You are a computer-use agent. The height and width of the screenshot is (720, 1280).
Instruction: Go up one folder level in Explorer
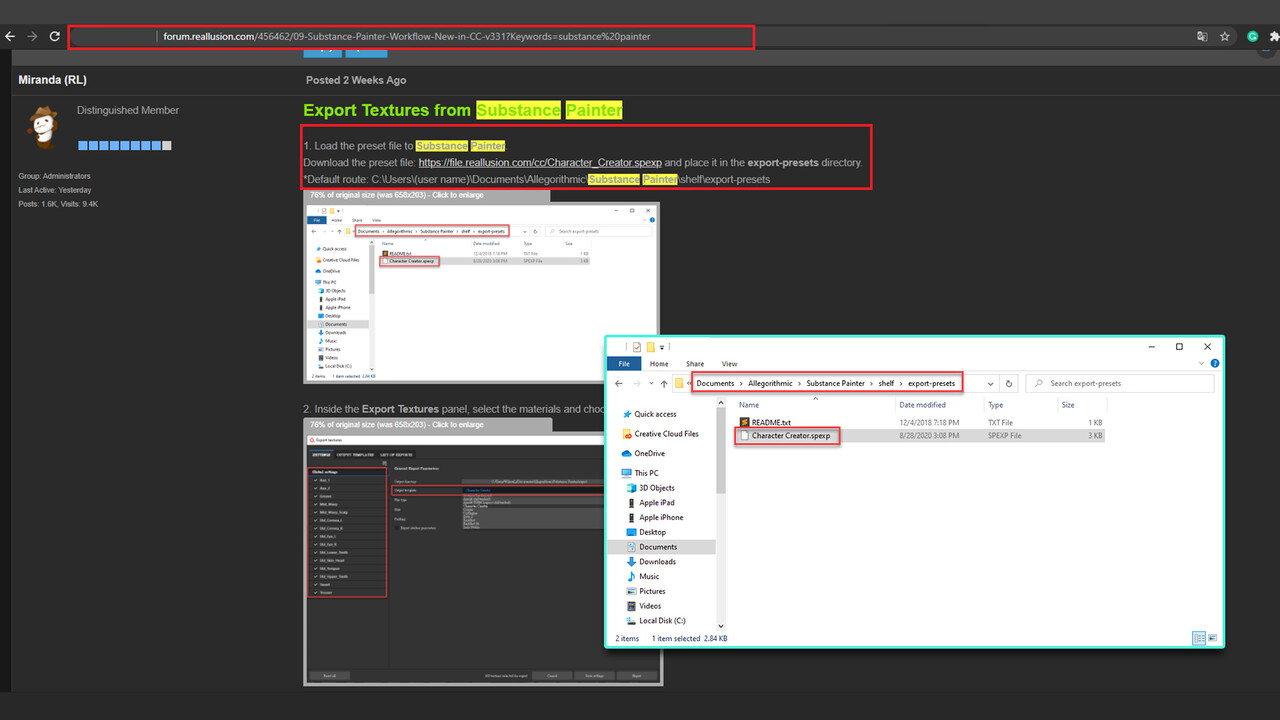tap(664, 383)
